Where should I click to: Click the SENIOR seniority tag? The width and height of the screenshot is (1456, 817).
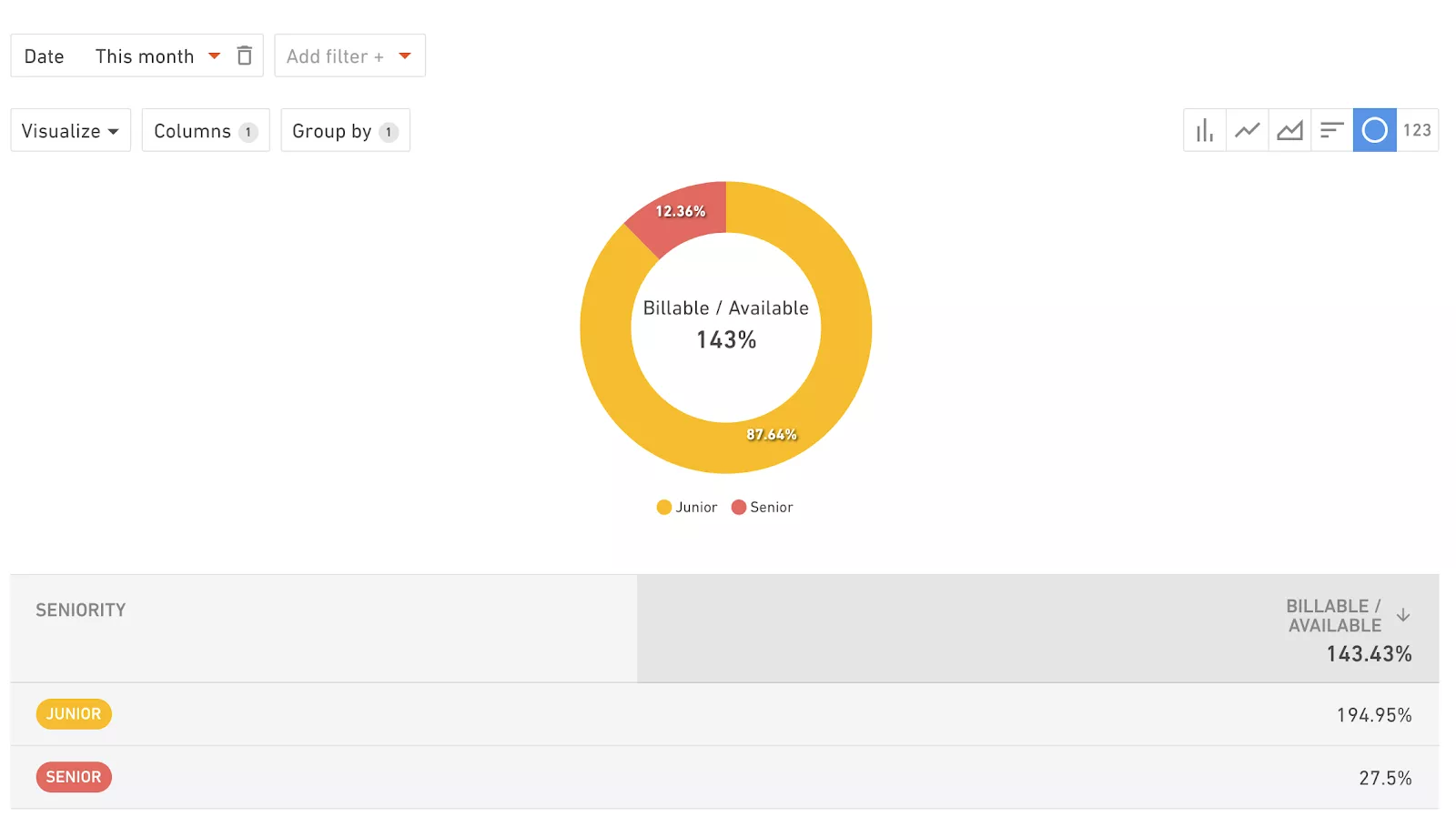click(x=74, y=777)
